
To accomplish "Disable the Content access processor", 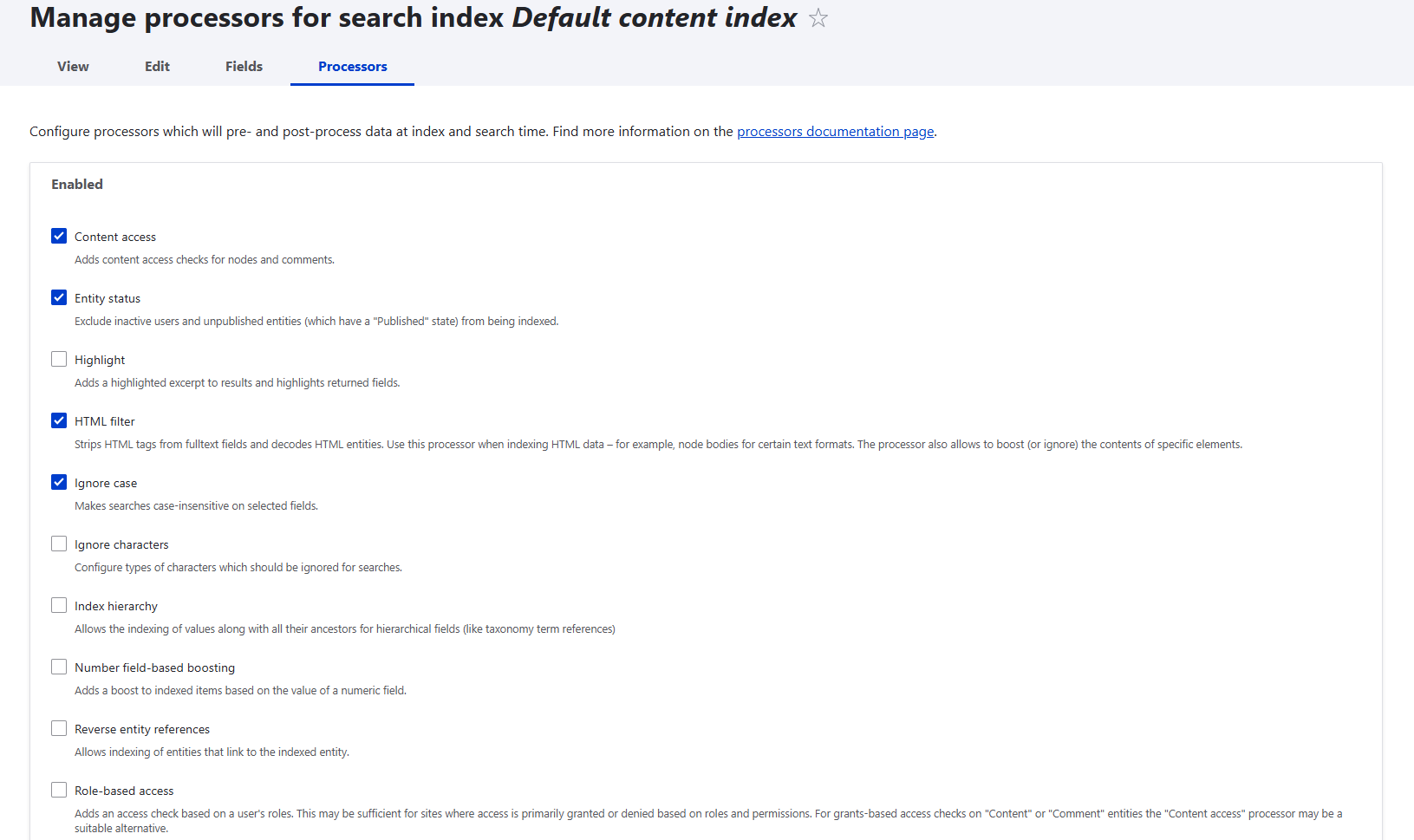I will (58, 235).
